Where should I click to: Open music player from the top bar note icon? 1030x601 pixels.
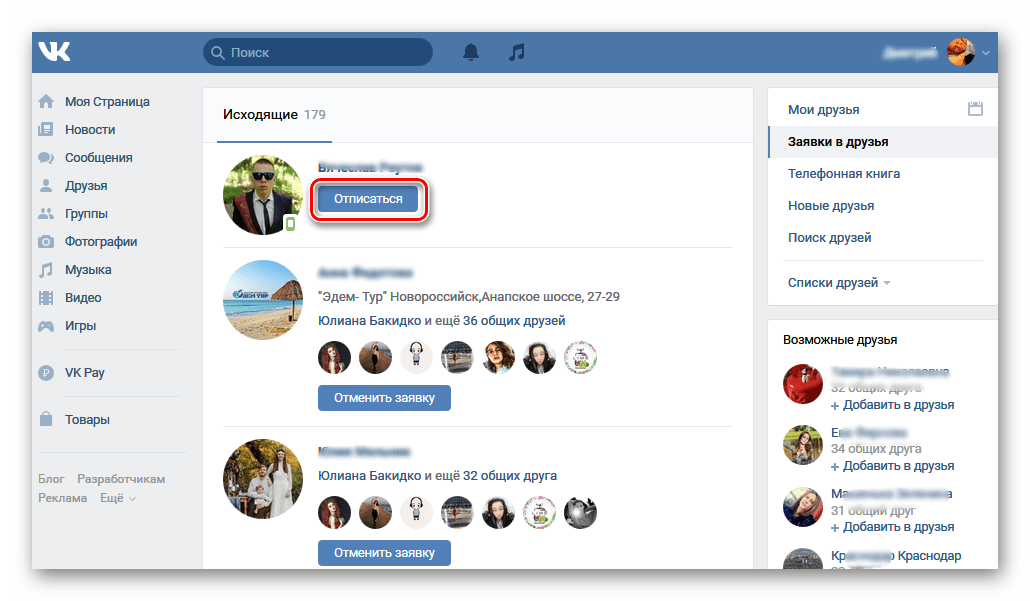pyautogui.click(x=516, y=52)
